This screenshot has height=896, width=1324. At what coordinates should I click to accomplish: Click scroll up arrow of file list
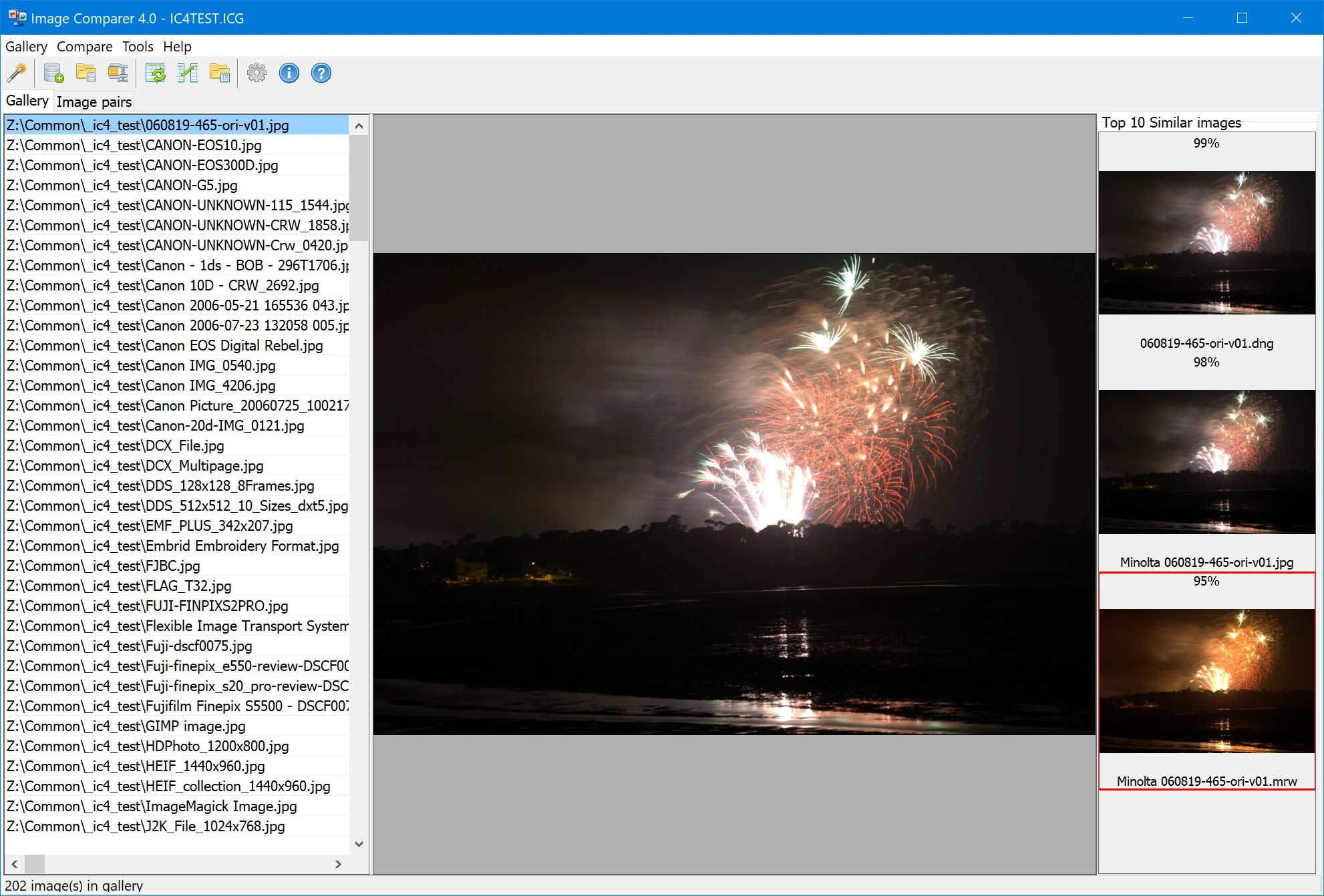(359, 126)
